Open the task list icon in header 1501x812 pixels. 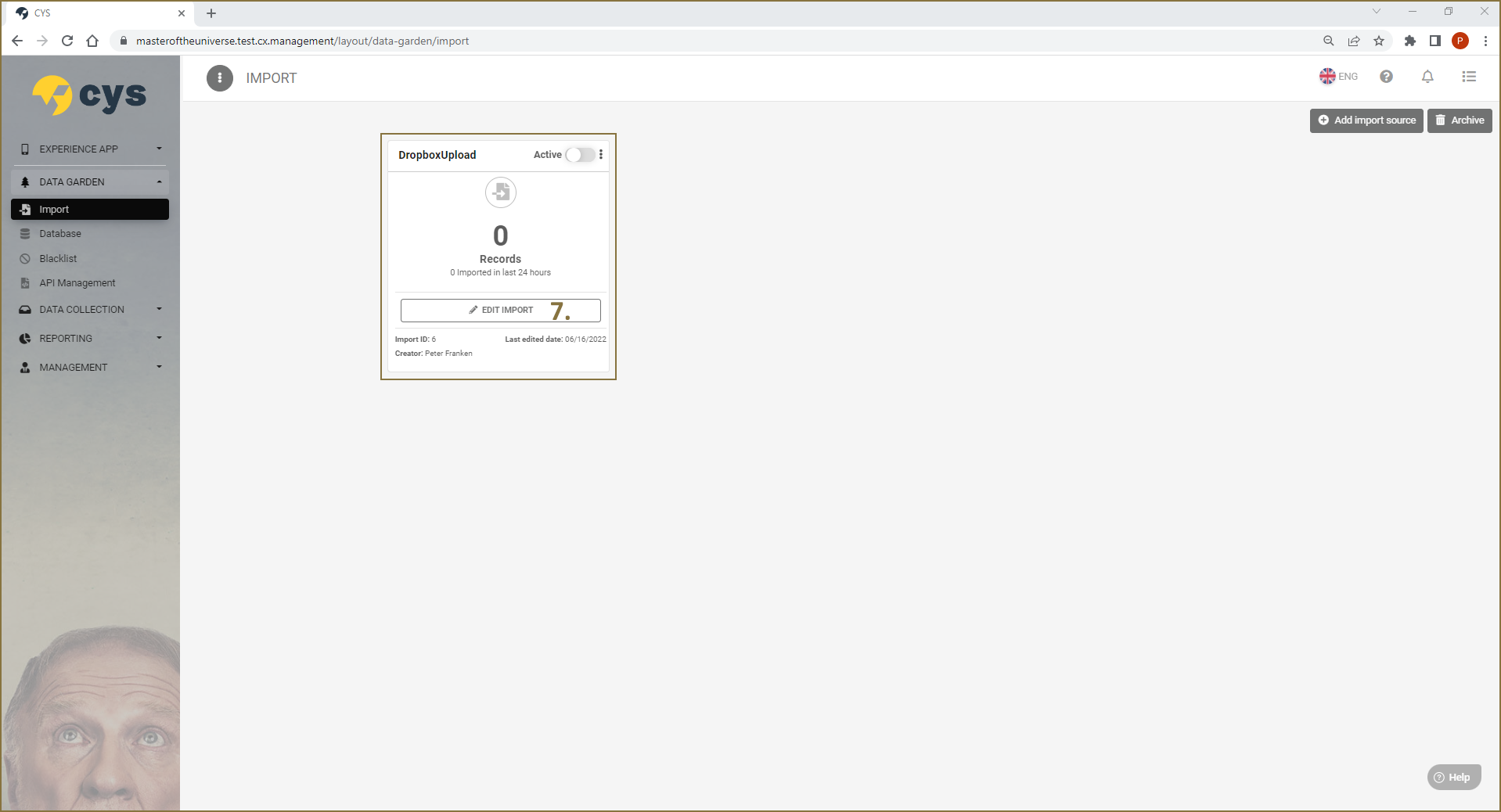coord(1469,77)
